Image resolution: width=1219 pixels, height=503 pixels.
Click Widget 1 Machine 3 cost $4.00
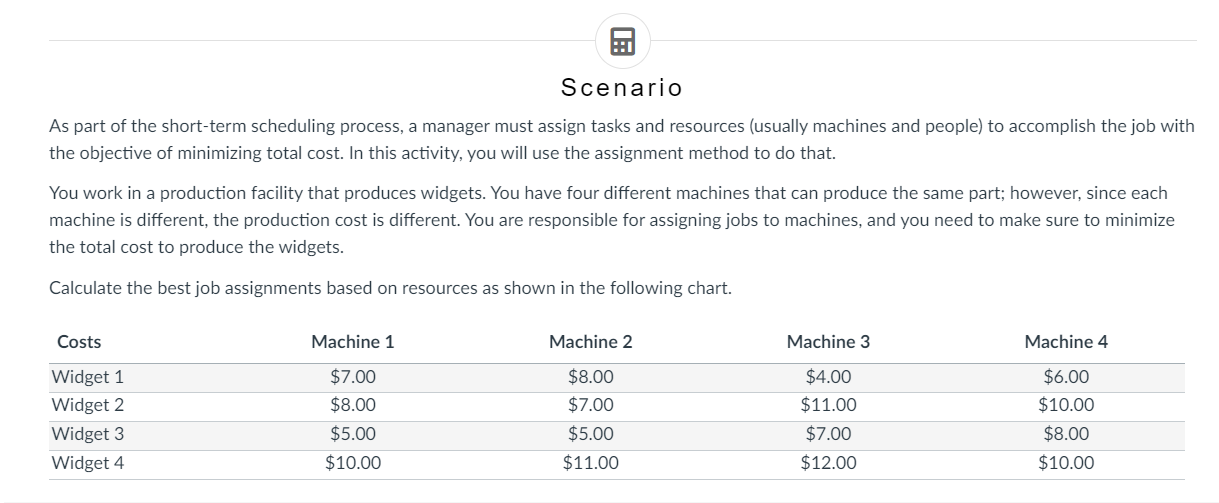point(828,378)
